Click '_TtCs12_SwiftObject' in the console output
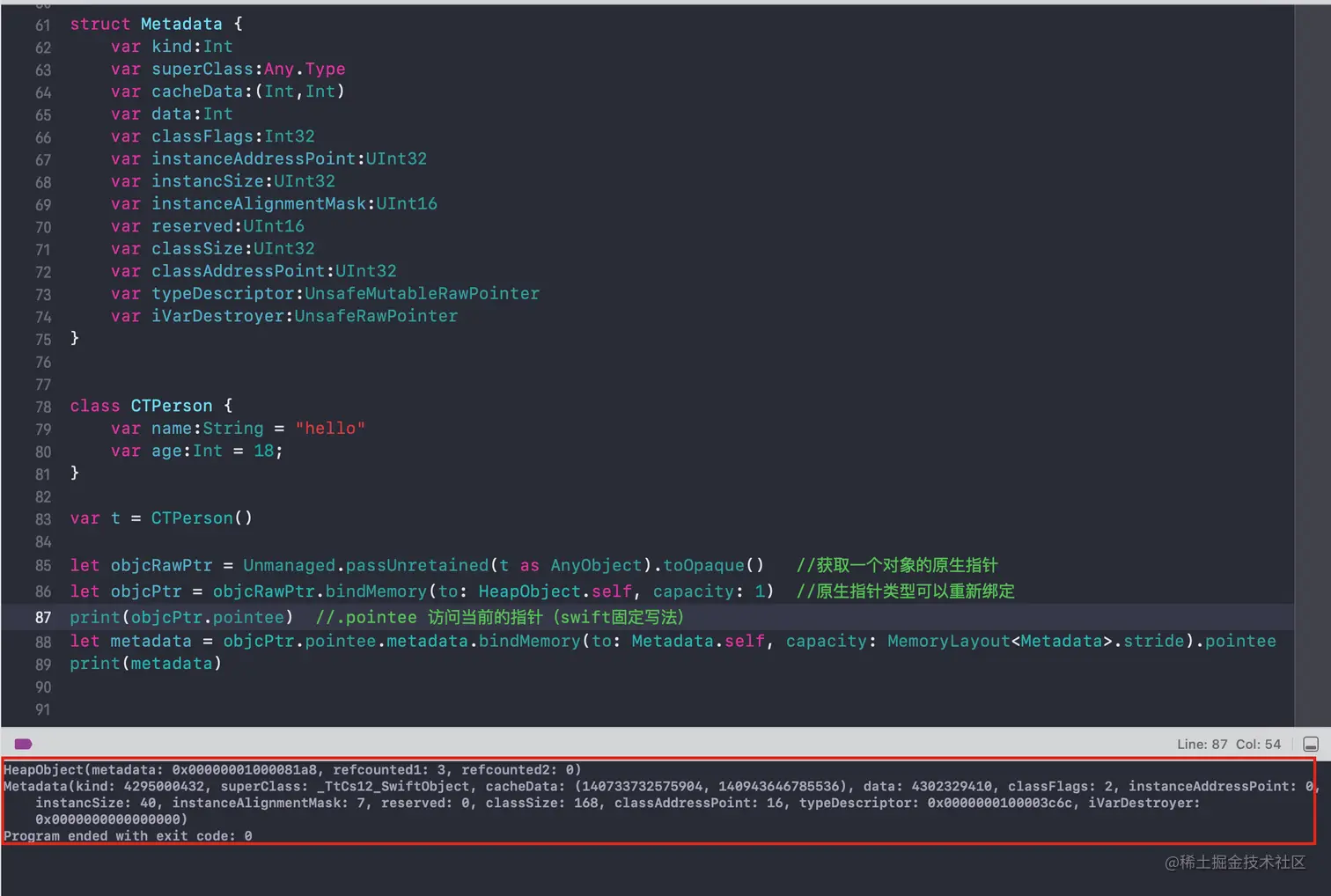 click(394, 786)
